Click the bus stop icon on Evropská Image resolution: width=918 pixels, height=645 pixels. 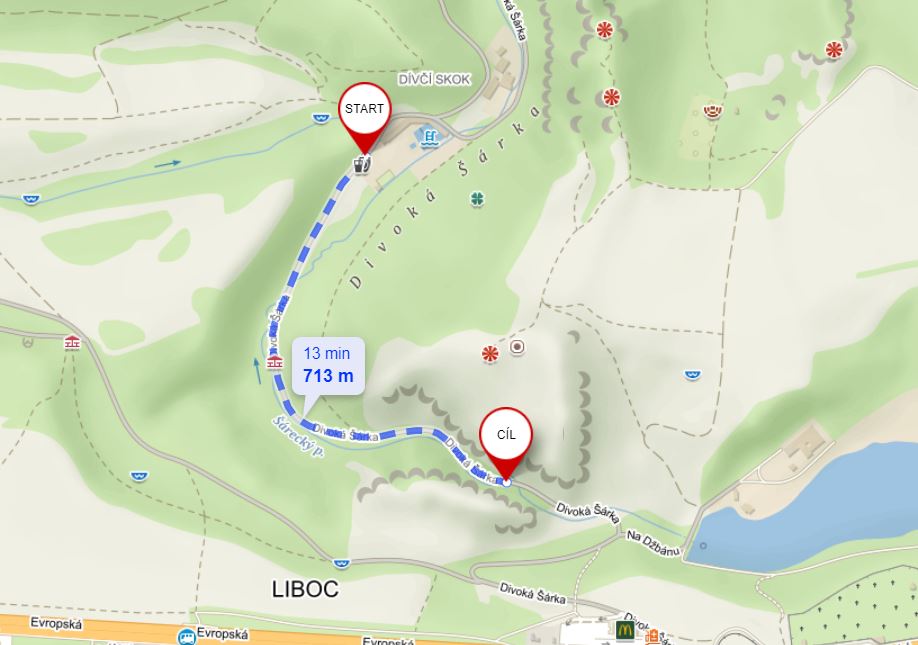pos(186,636)
